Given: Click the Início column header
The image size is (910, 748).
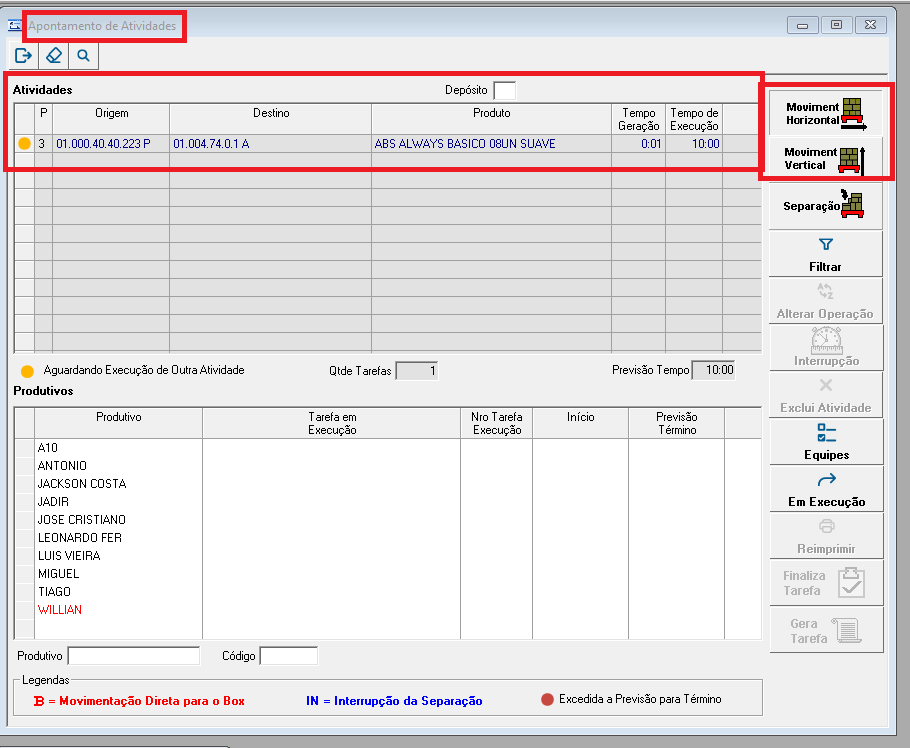Looking at the screenshot, I should [580, 423].
